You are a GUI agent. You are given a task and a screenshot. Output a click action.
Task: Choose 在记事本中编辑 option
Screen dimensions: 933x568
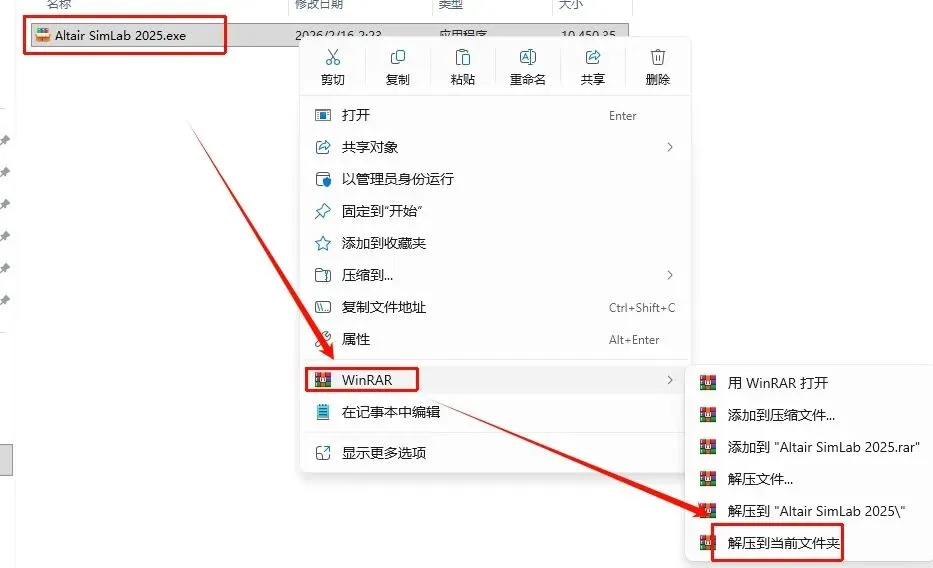click(496, 412)
